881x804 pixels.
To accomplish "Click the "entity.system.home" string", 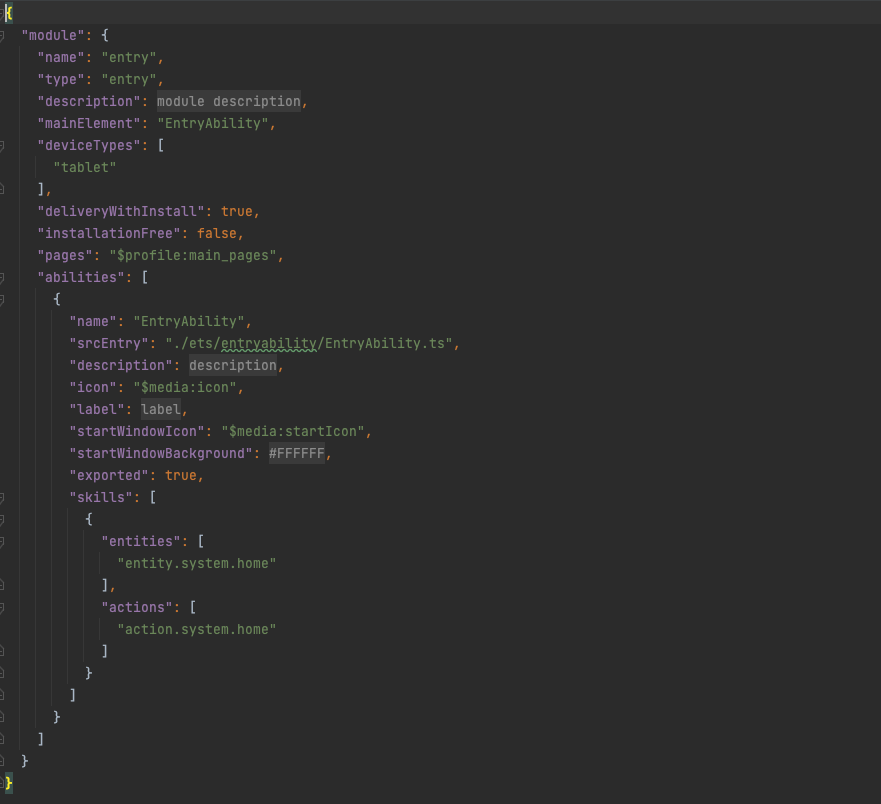I will (196, 564).
